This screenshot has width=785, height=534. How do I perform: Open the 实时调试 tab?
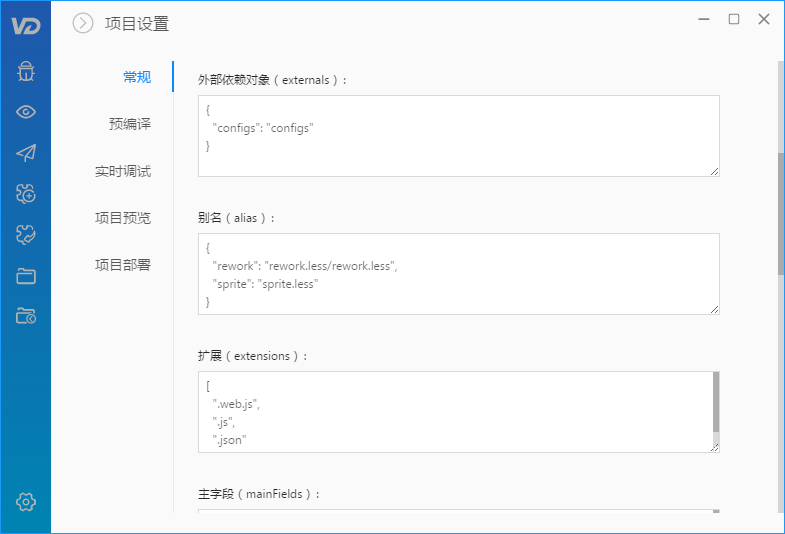[123, 171]
